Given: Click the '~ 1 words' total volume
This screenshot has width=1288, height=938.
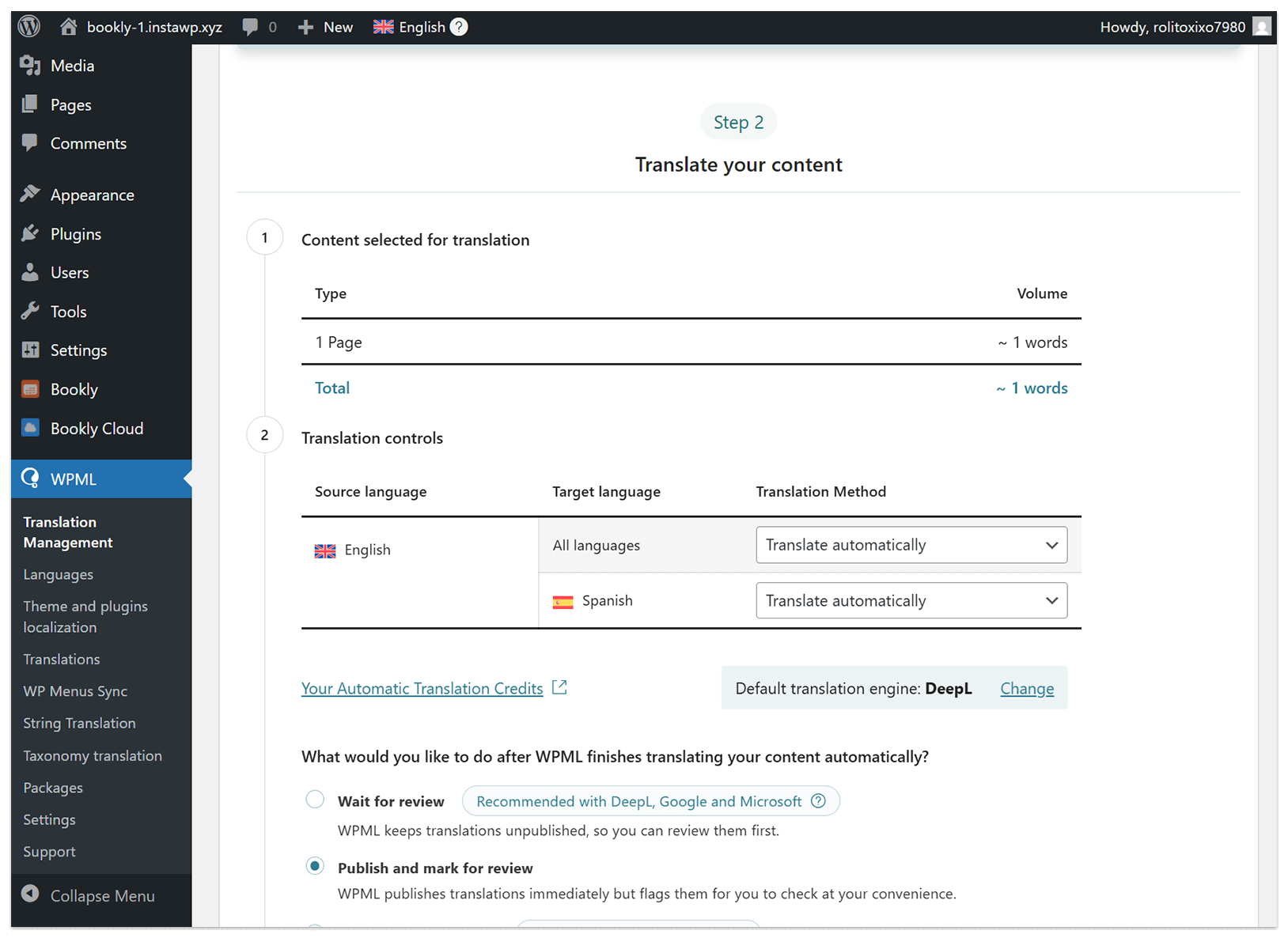Looking at the screenshot, I should pyautogui.click(x=1032, y=388).
